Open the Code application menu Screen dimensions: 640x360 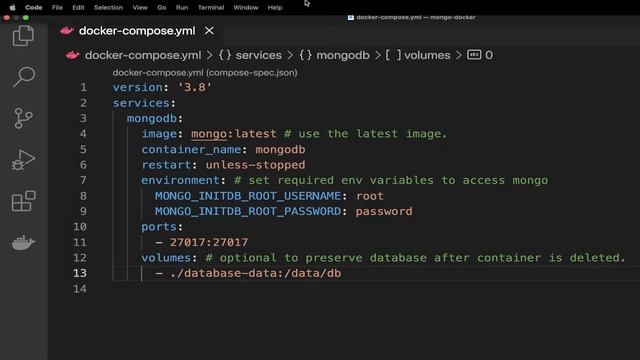point(33,7)
